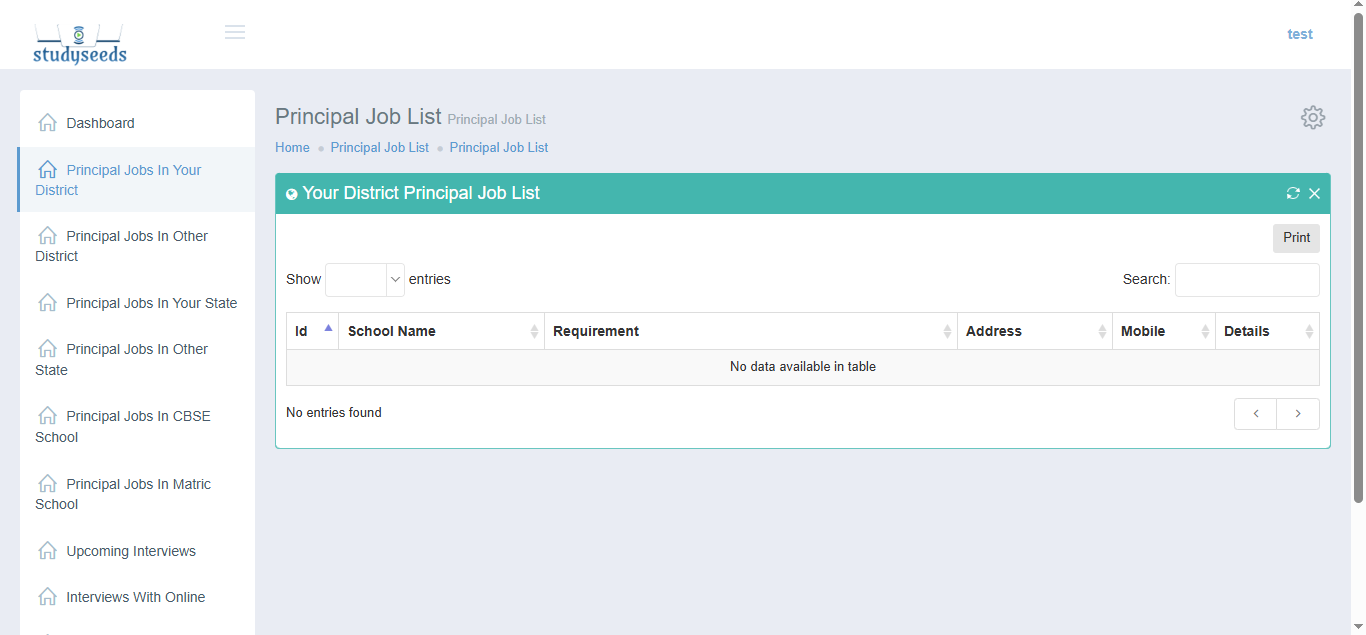Select Principal Jobs In CBSE School
The image size is (1366, 635).
click(136, 426)
